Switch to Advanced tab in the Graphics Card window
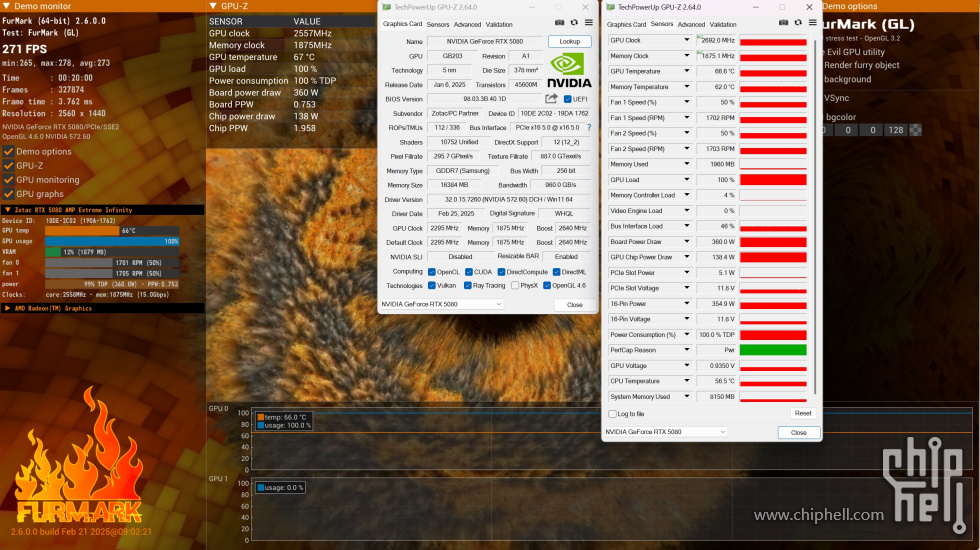 pos(468,24)
